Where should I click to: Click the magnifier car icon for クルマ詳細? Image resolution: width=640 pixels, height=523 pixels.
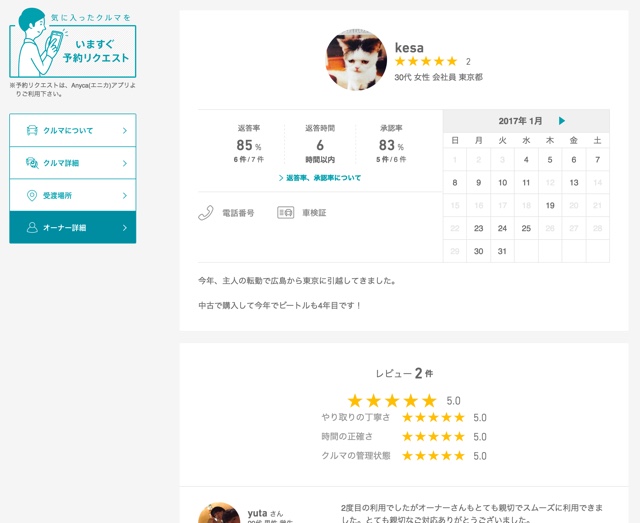pos(32,163)
